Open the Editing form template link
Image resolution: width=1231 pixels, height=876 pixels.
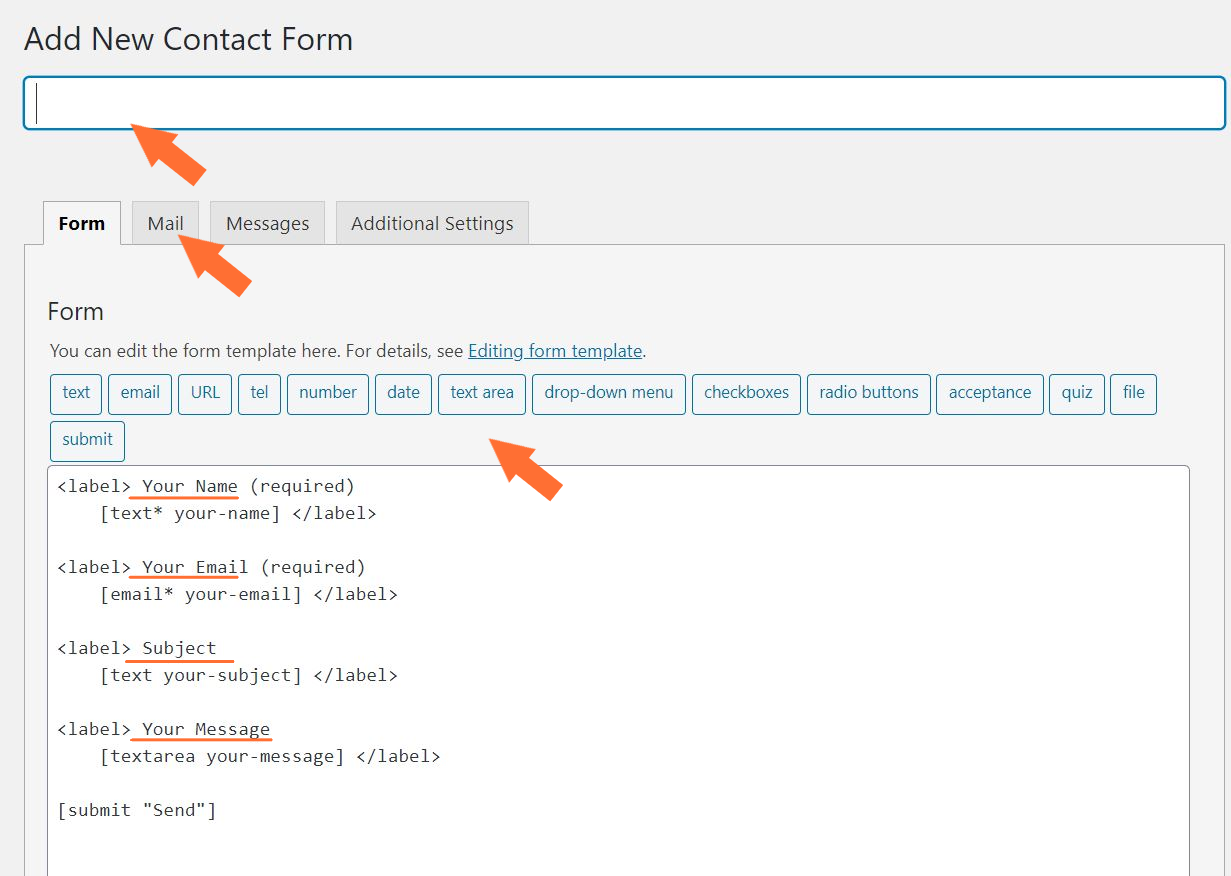(555, 350)
